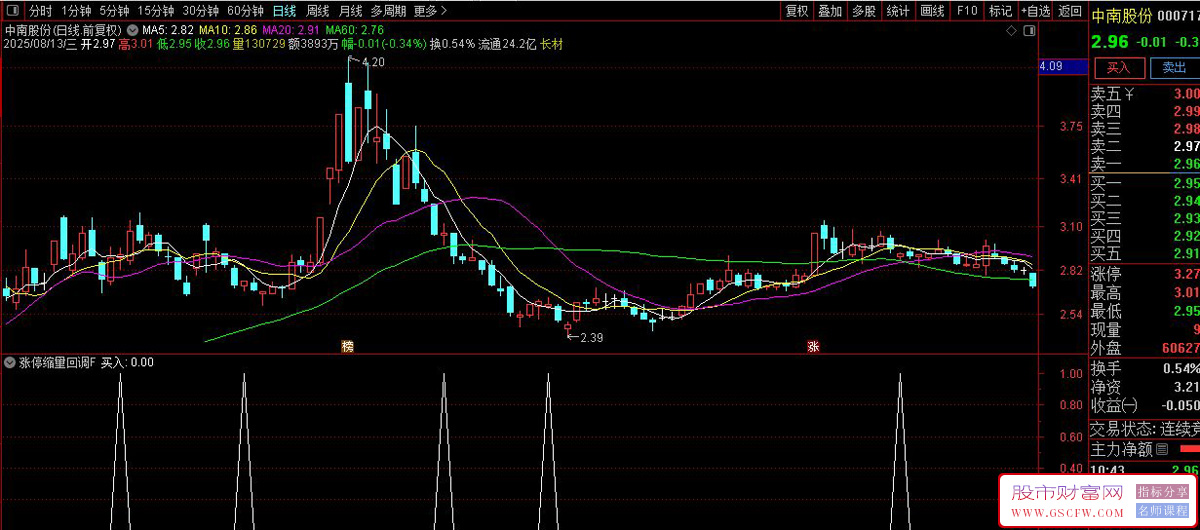Click the ¥ icon beside 卖五
1200x530 pixels.
1129,94
